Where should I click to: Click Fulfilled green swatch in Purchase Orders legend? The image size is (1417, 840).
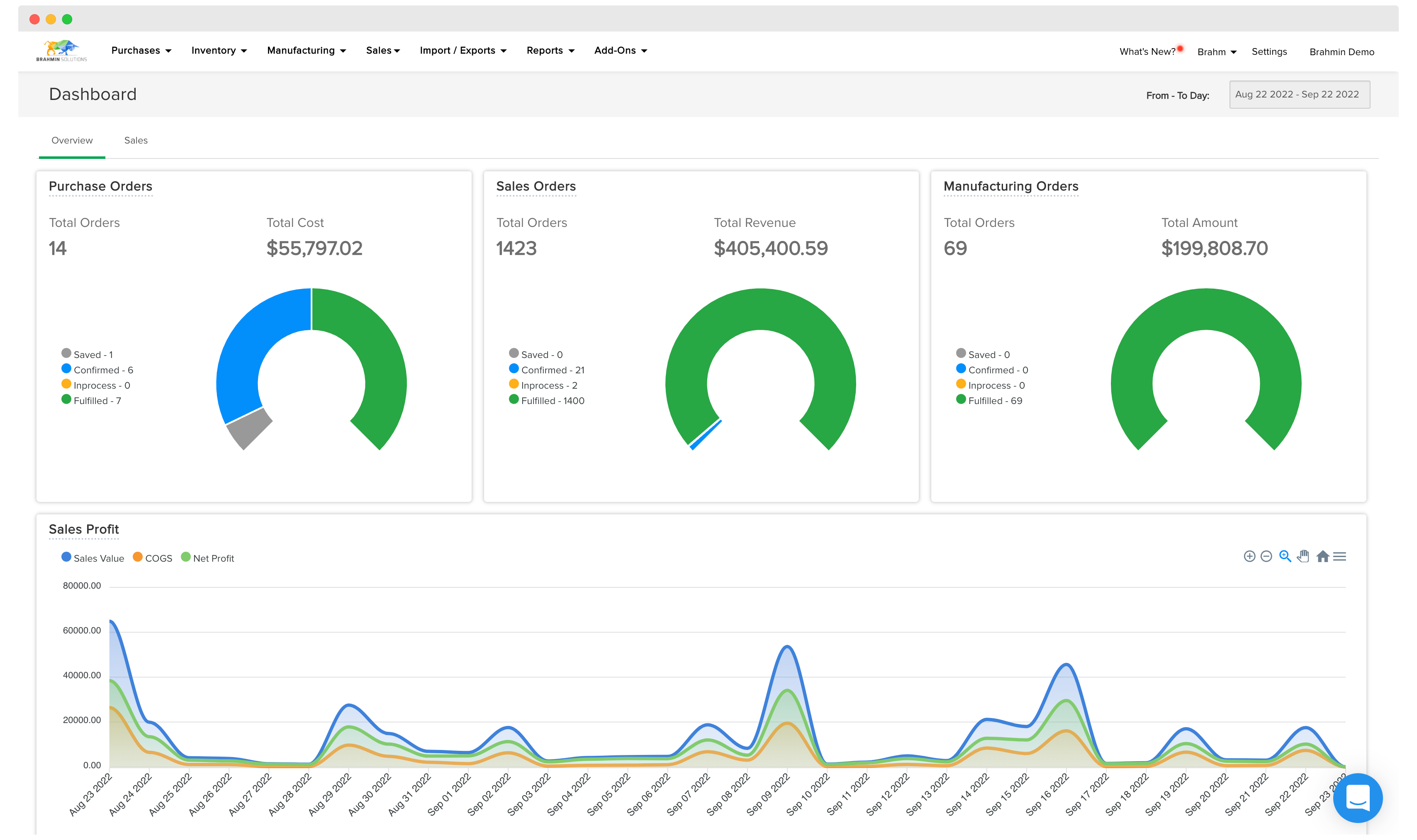pos(66,399)
